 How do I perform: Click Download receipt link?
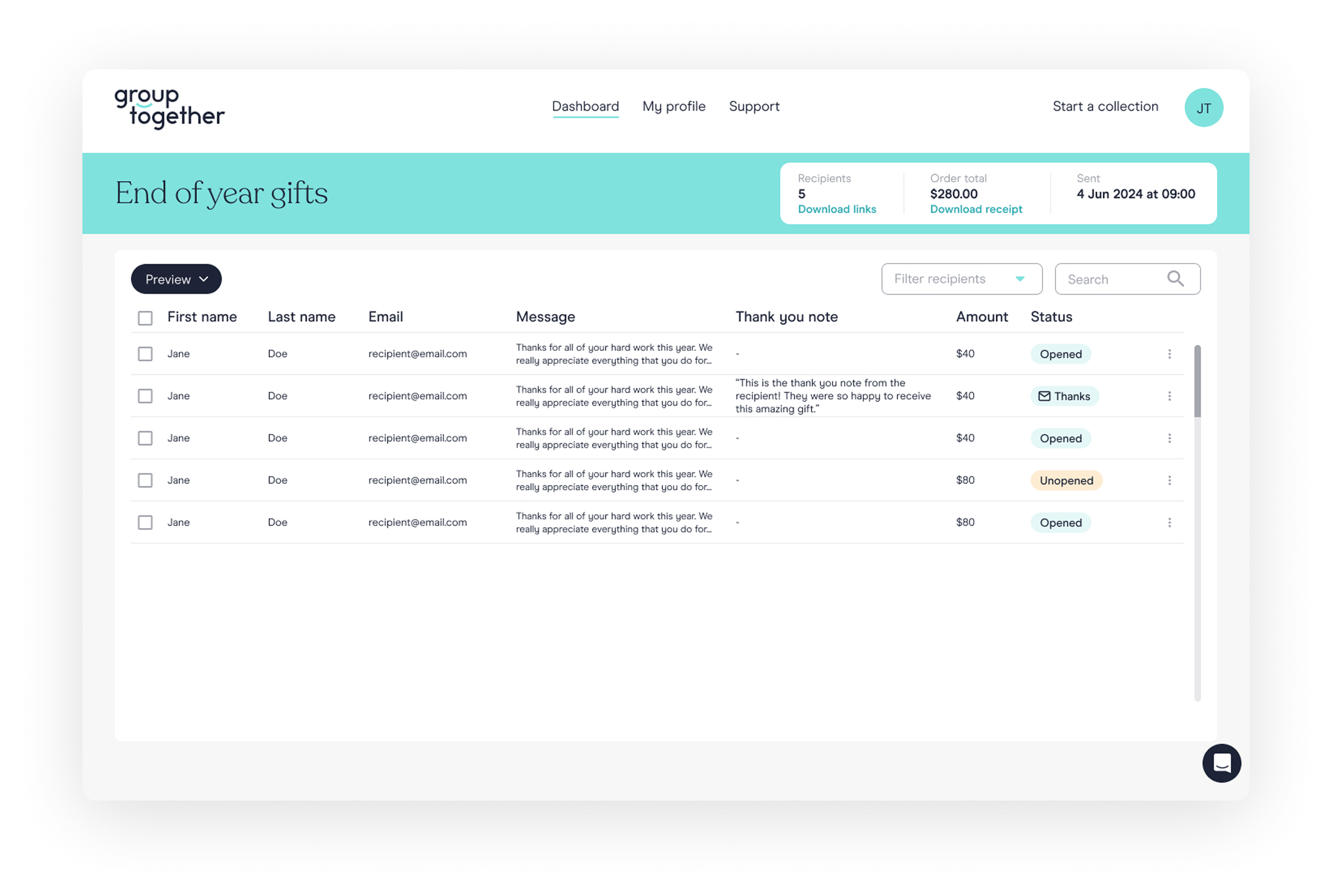click(976, 209)
